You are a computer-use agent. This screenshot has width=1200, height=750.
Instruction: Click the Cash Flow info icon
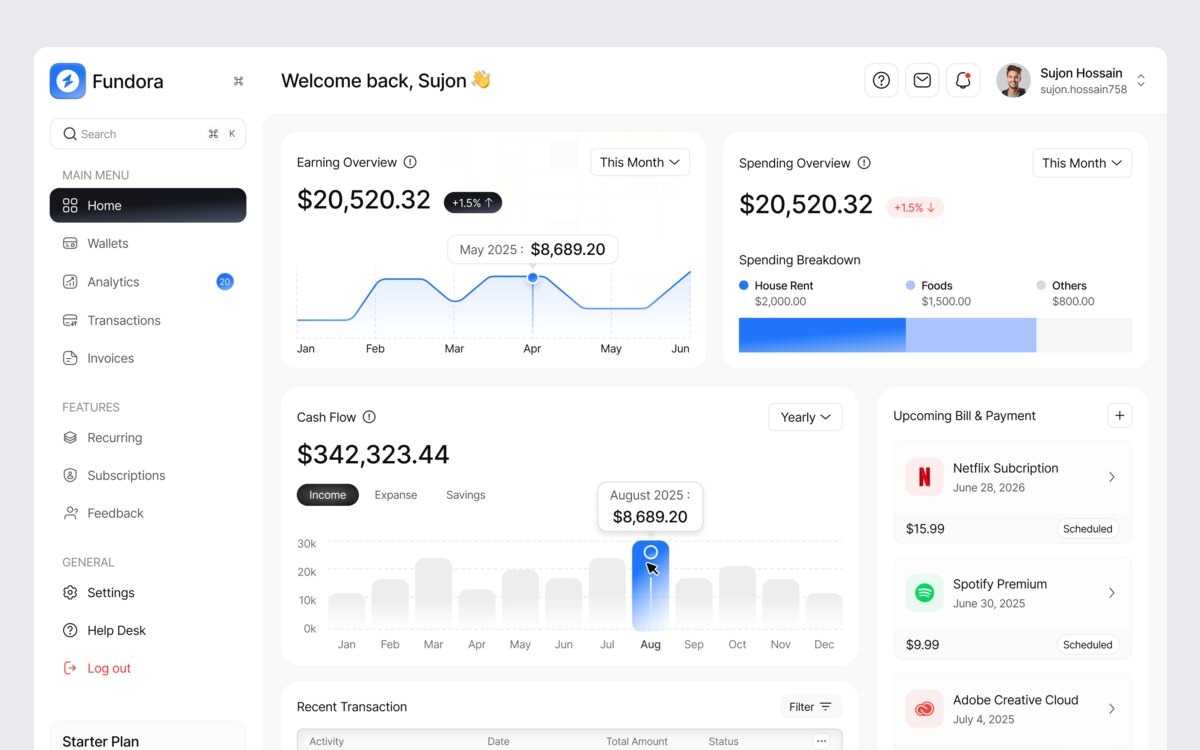coord(369,417)
